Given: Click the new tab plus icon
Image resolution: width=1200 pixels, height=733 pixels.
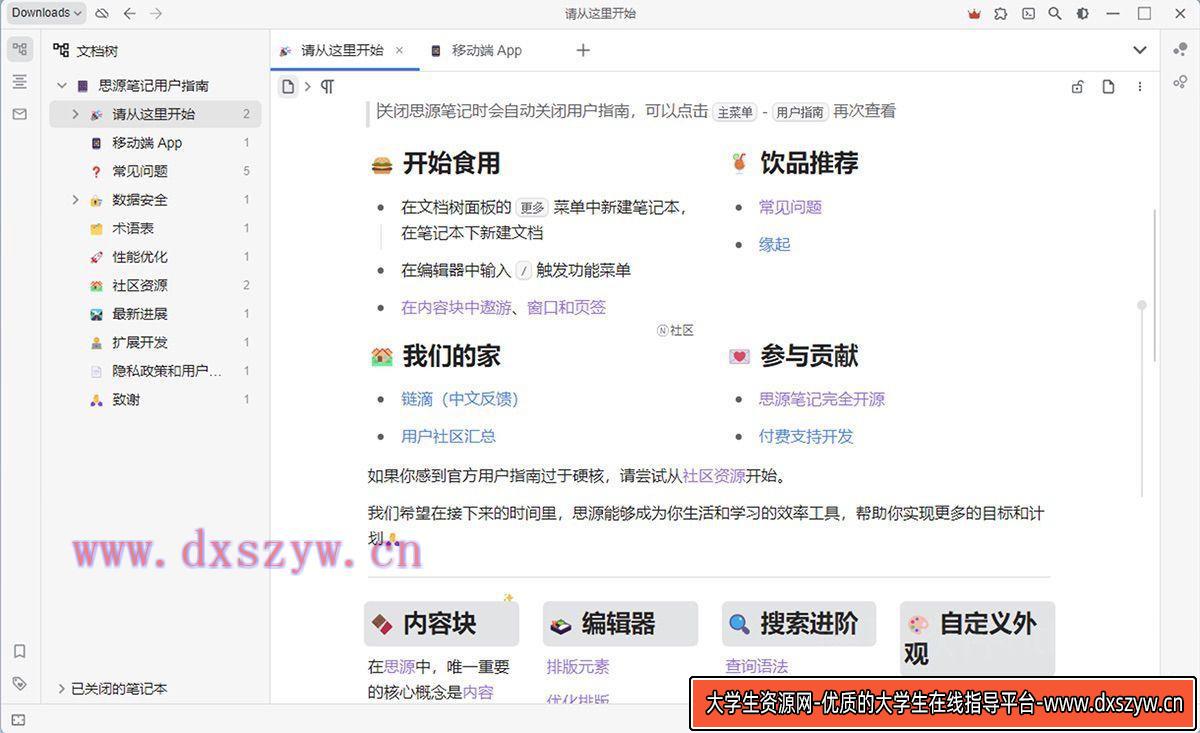Looking at the screenshot, I should click(x=583, y=50).
